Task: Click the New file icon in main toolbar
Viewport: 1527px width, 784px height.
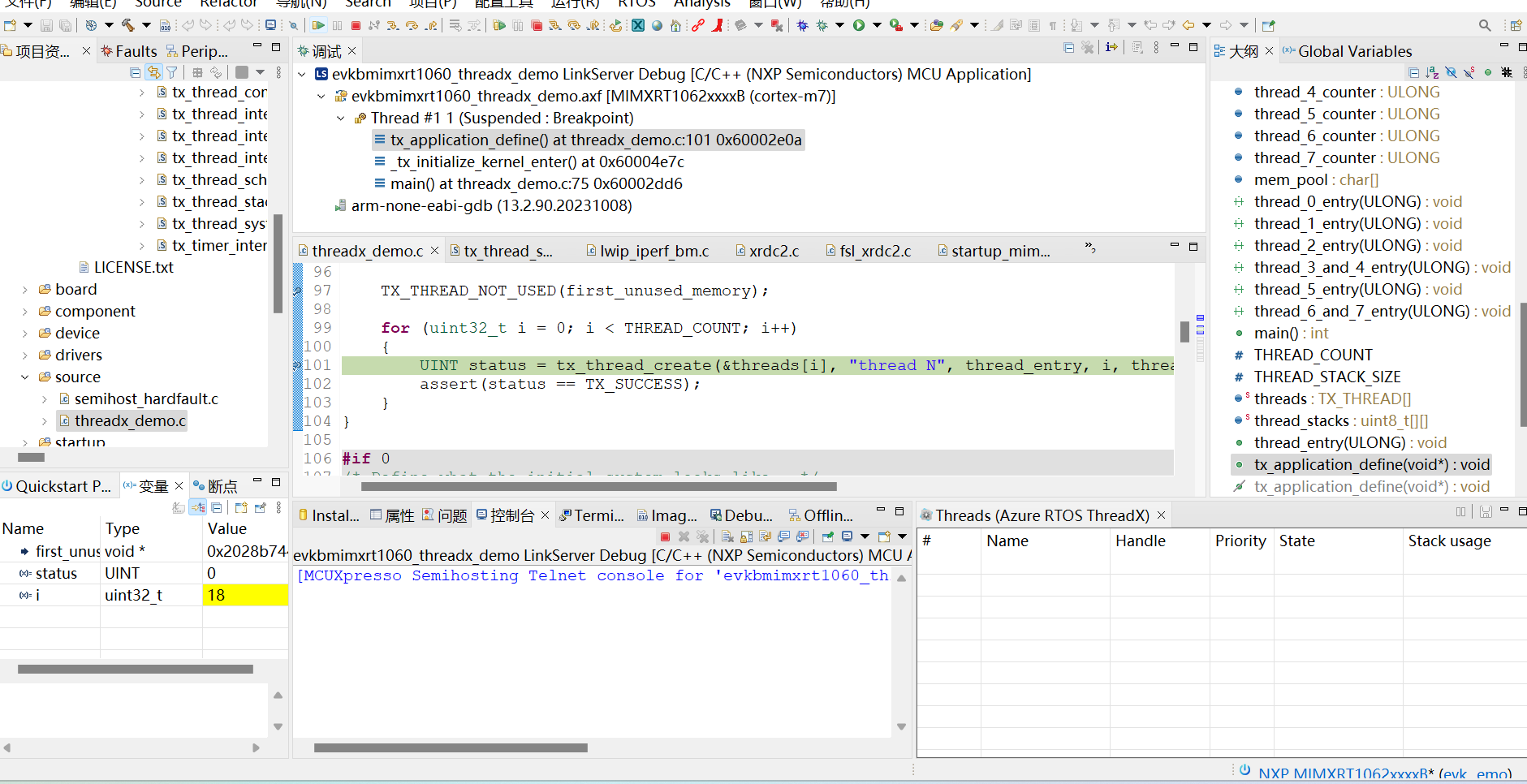Action: pyautogui.click(x=11, y=26)
